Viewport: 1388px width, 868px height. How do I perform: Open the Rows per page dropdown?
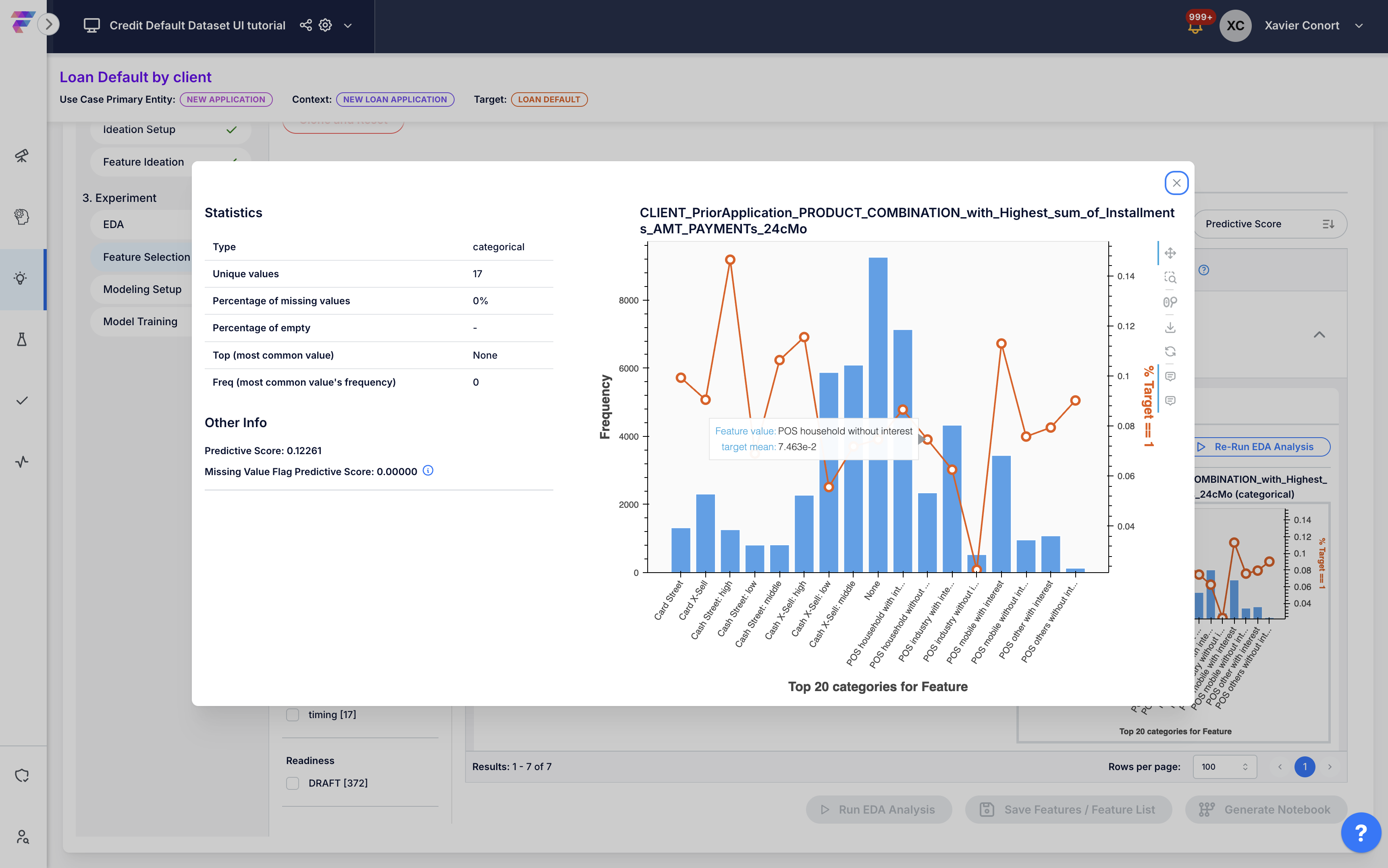click(x=1224, y=766)
